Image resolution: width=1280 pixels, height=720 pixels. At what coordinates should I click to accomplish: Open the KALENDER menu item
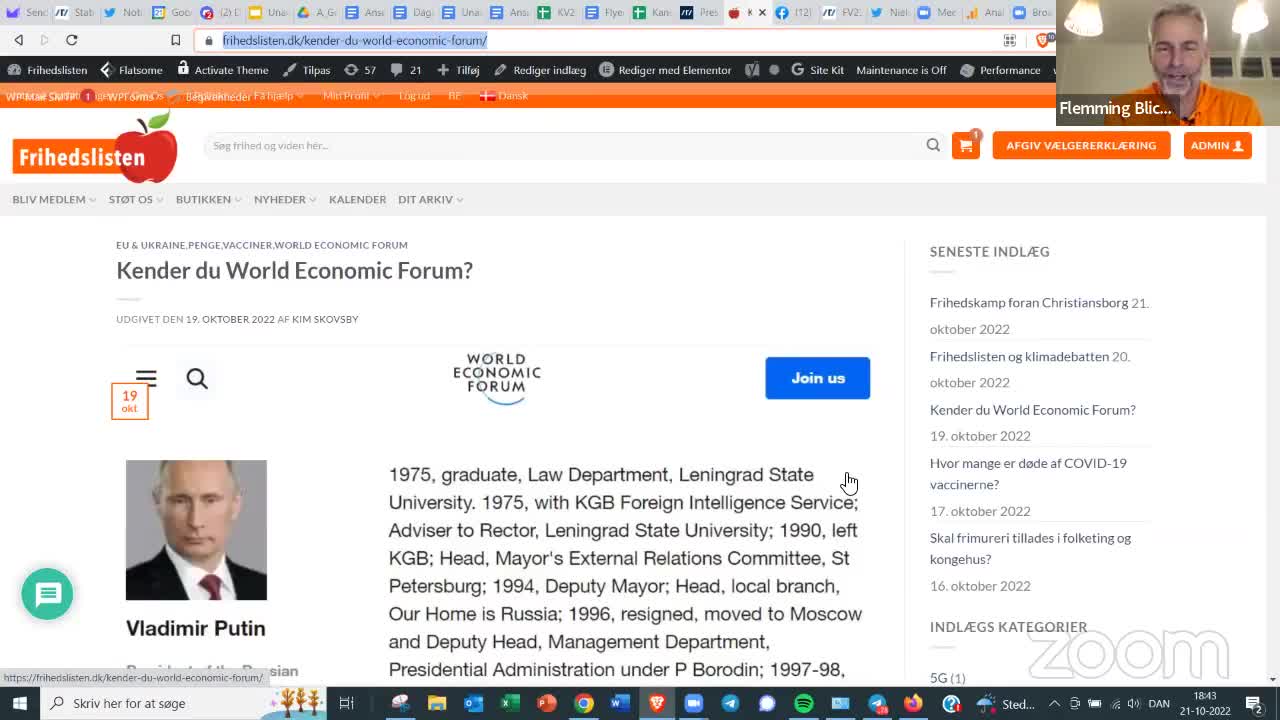point(357,199)
